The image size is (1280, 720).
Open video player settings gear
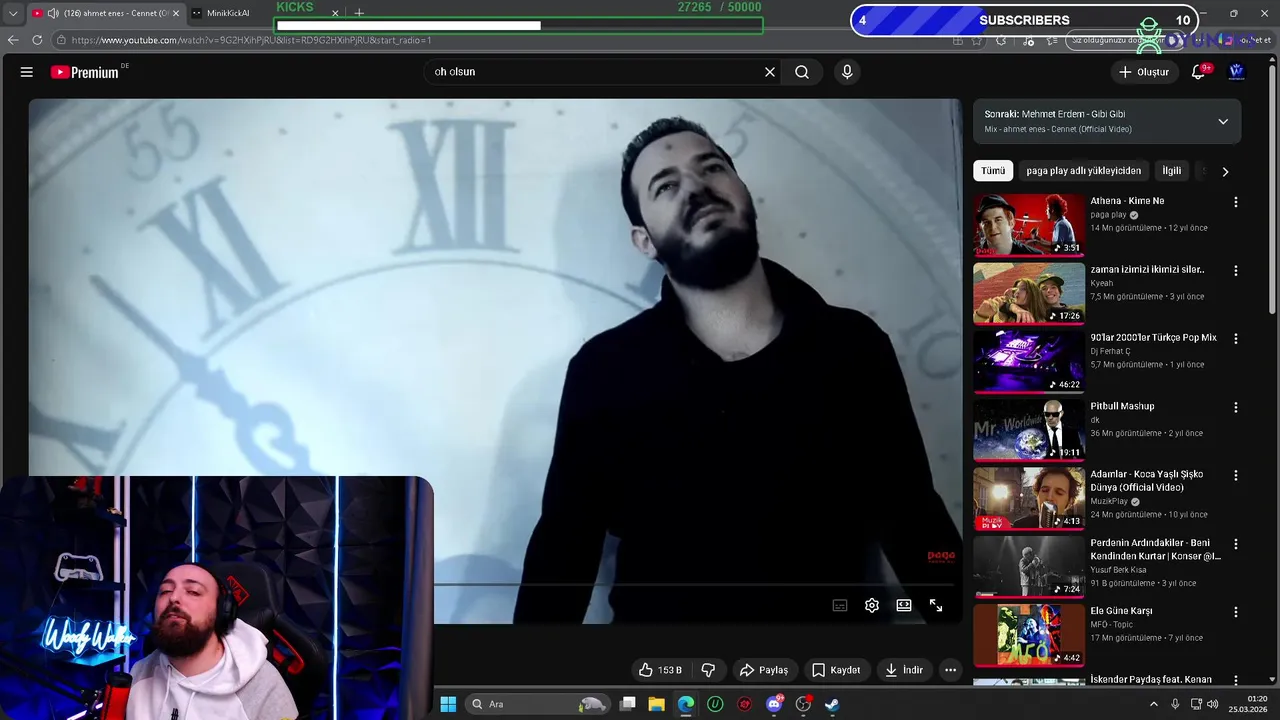872,605
